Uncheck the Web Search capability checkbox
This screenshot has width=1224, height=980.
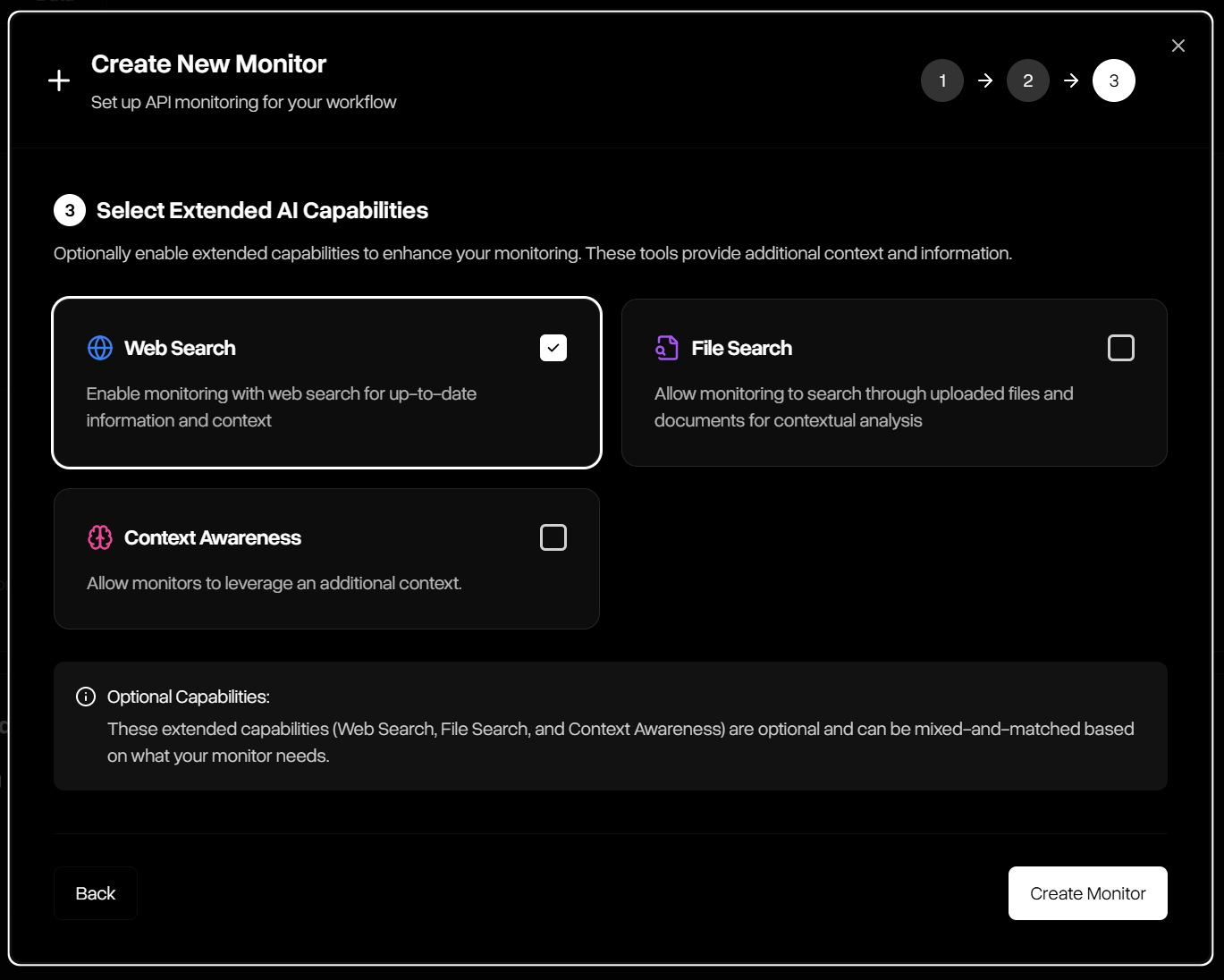point(553,348)
